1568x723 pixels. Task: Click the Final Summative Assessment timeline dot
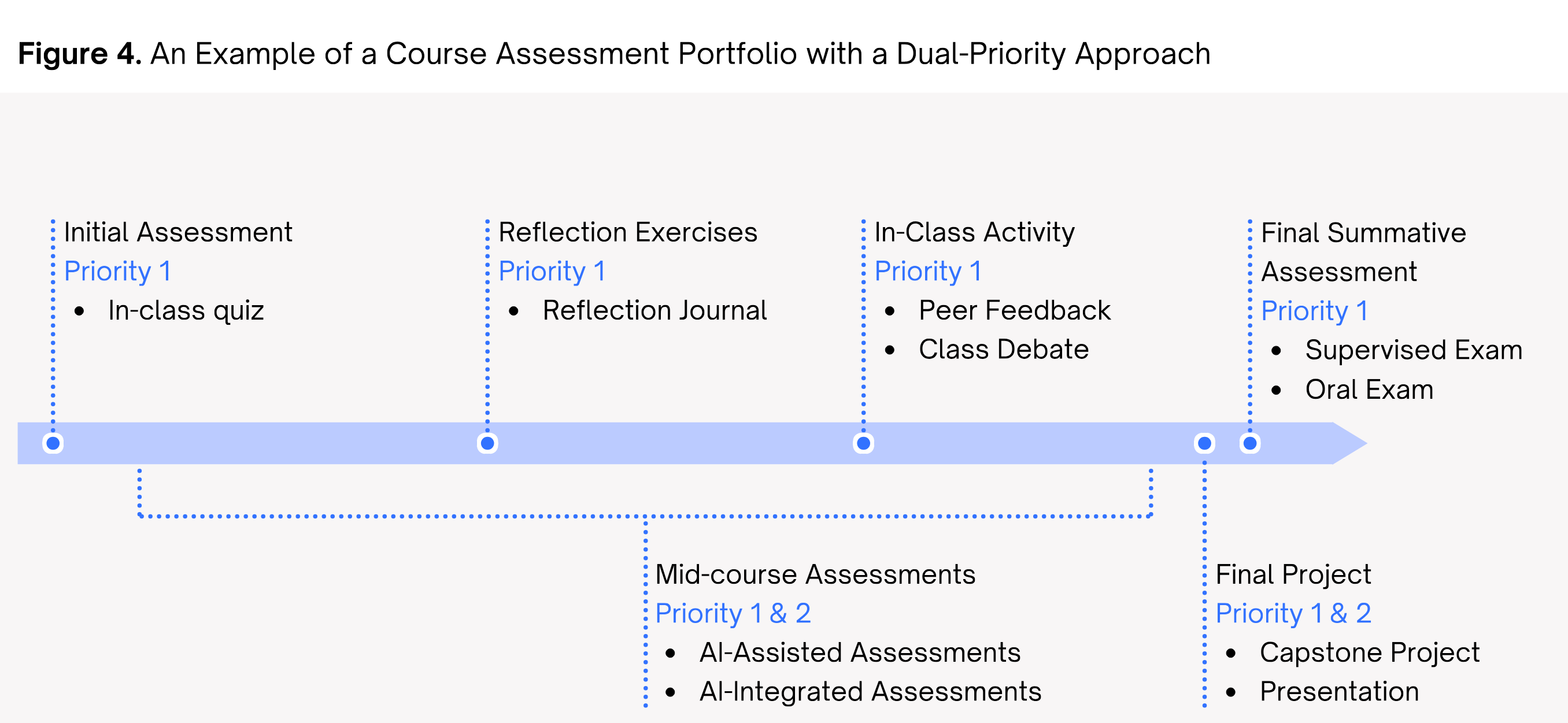1249,443
